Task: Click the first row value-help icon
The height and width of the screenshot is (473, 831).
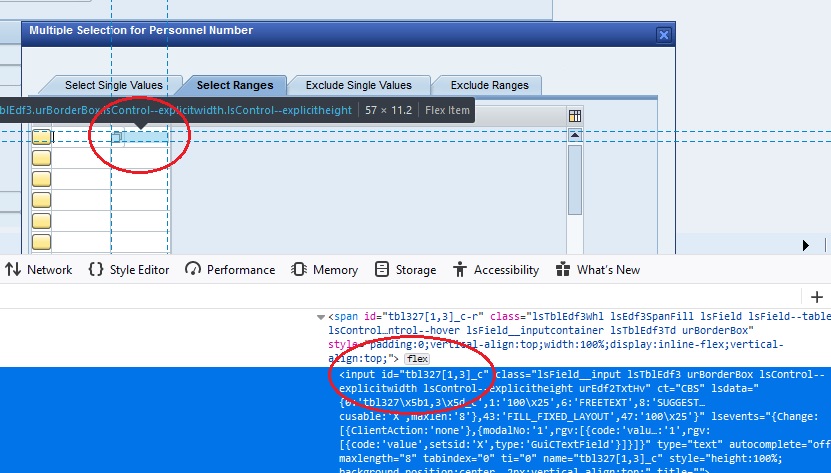Action: [x=117, y=137]
